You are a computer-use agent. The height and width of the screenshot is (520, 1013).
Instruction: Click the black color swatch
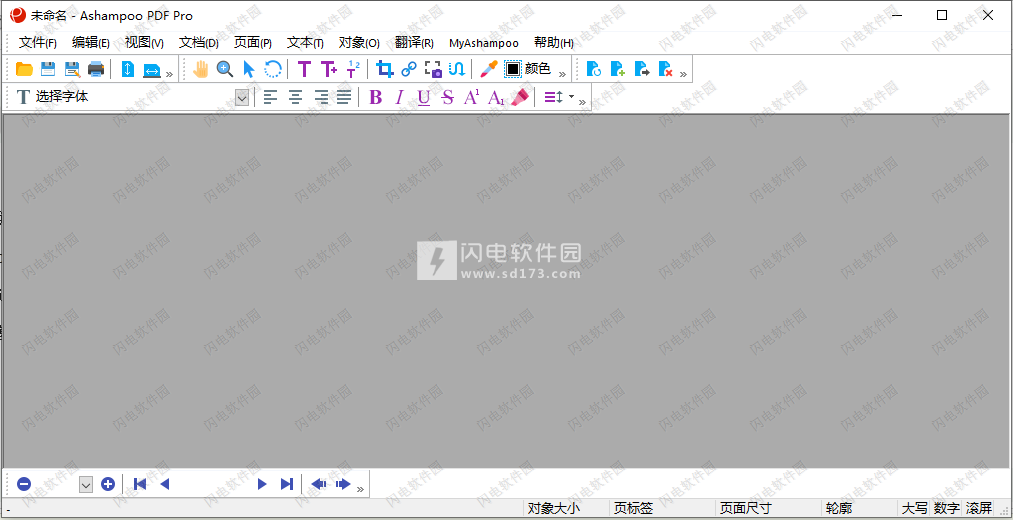(513, 69)
